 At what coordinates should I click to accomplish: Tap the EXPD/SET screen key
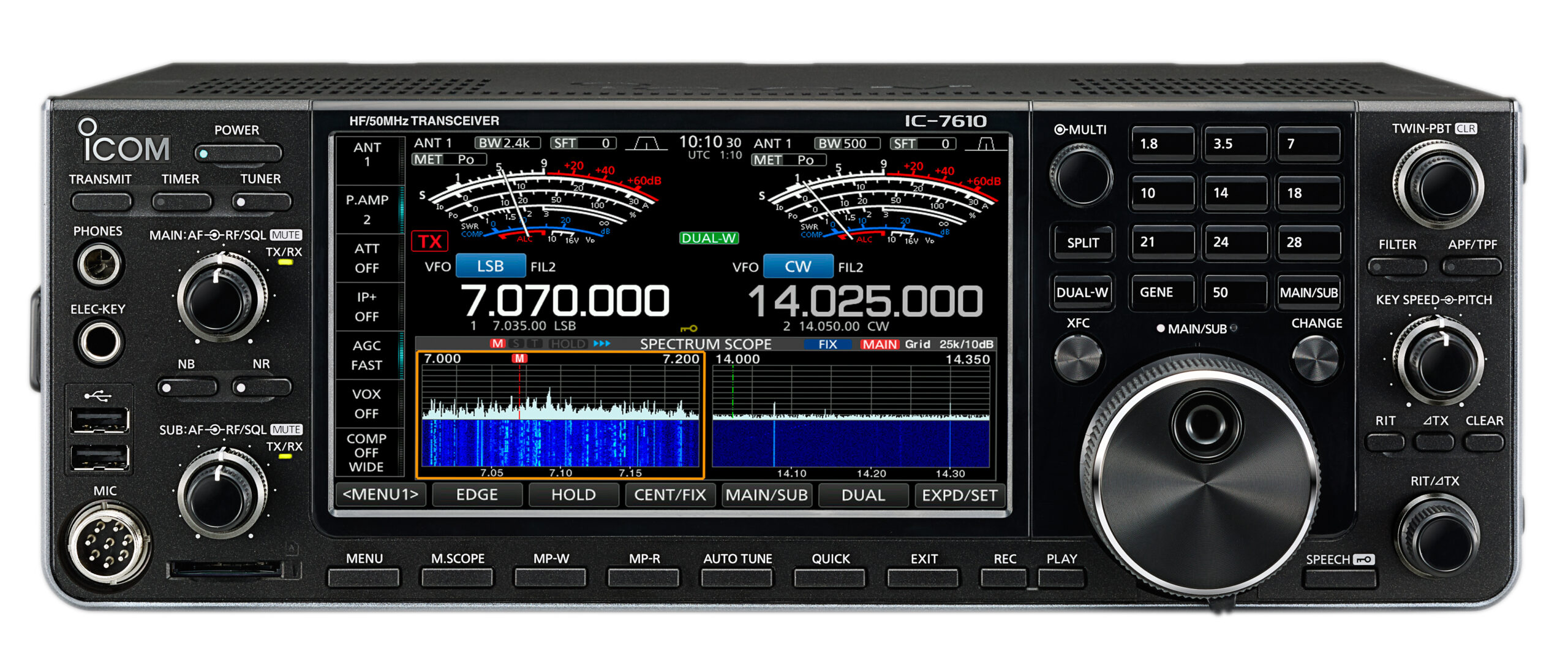(x=960, y=495)
